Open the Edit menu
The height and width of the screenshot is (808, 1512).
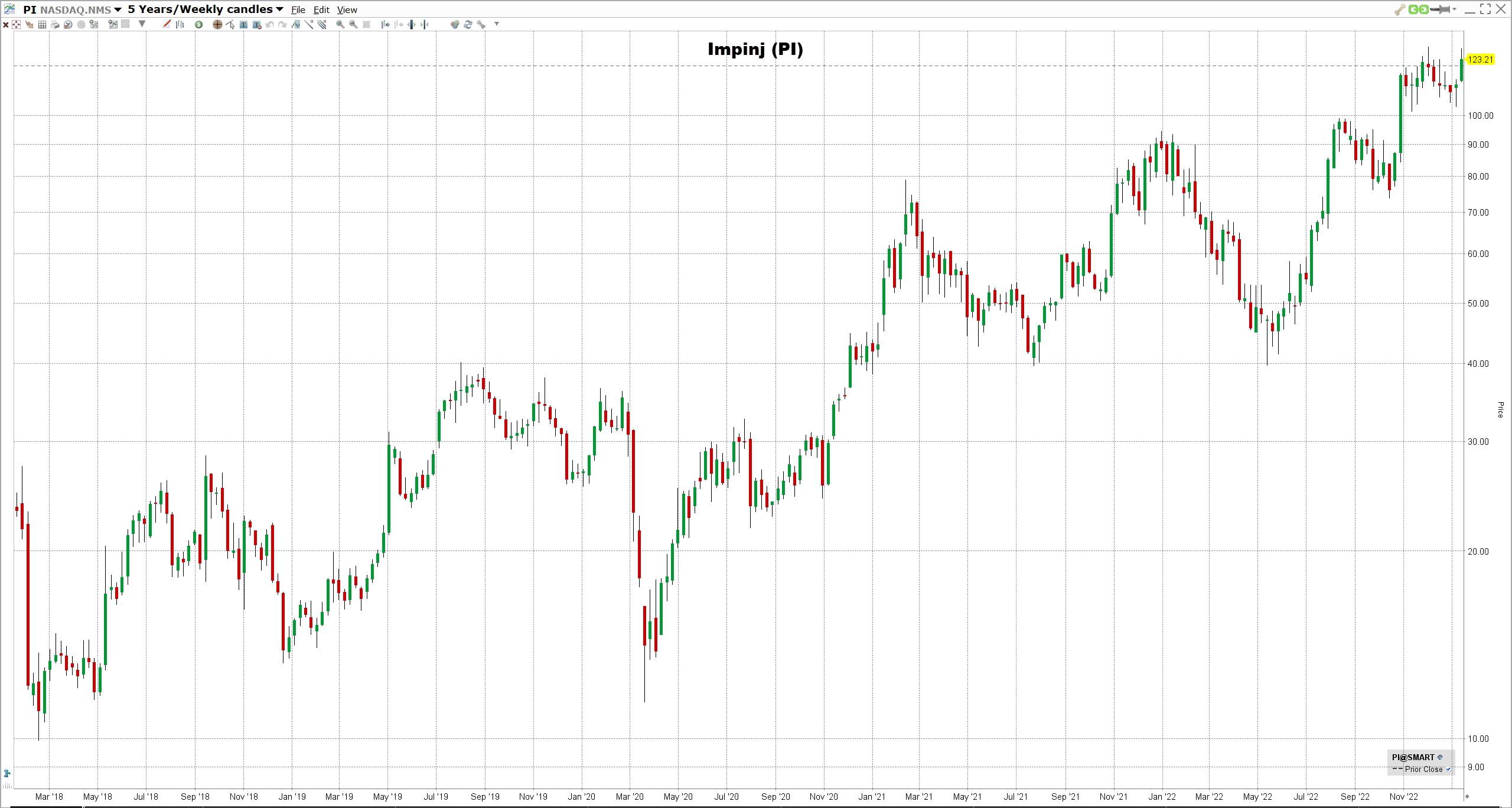[321, 10]
